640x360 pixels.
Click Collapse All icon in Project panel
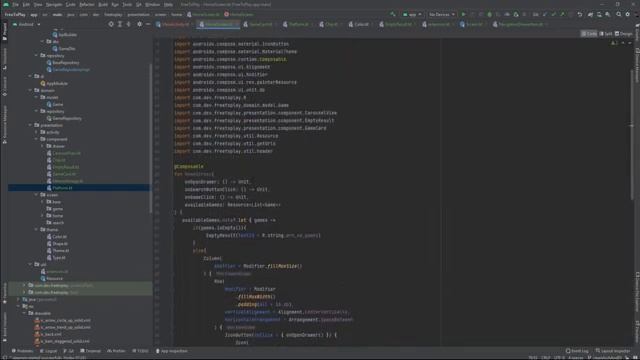[x=129, y=24]
